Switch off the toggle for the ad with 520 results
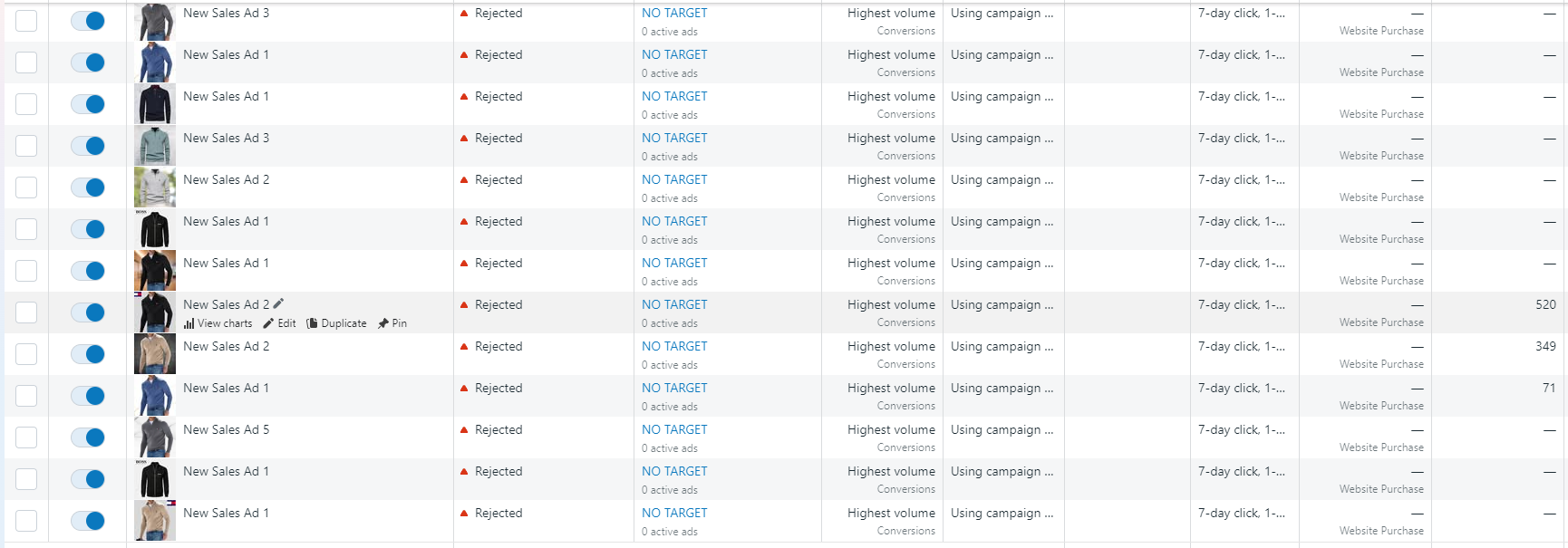The image size is (1568, 548). click(88, 312)
